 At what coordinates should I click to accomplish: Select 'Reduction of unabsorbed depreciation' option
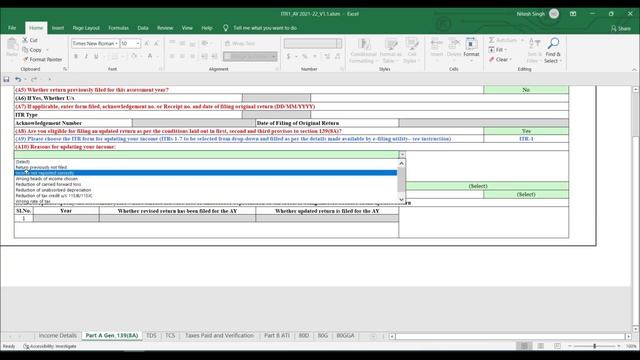tap(206, 190)
